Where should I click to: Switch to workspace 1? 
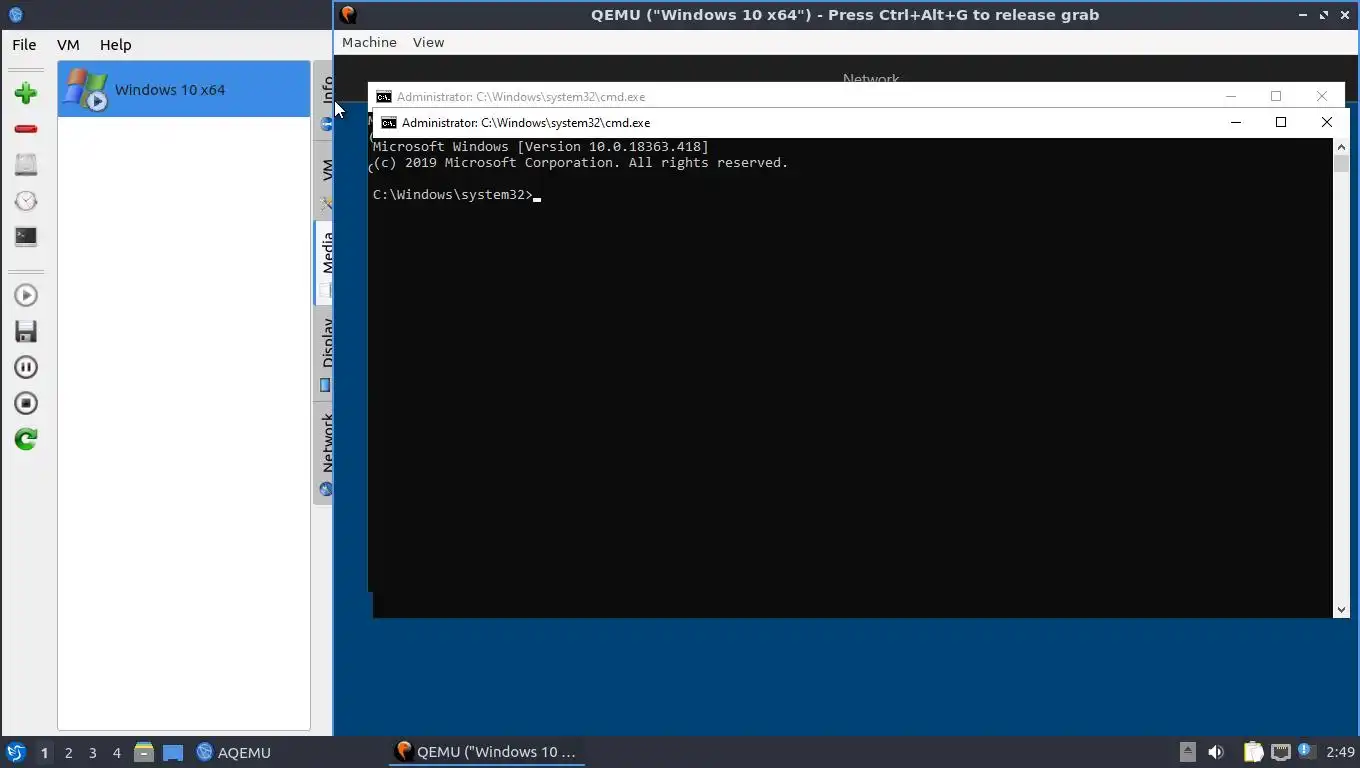44,752
